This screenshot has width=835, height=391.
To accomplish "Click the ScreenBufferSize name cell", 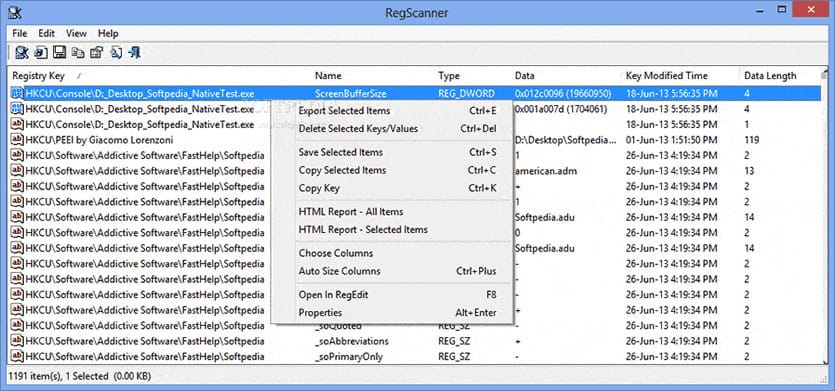I will [350, 94].
